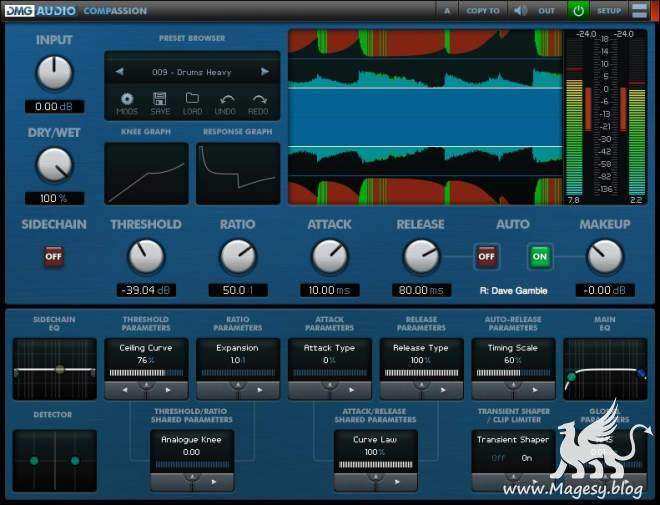Click the Release 80.00 ms value field
This screenshot has width=660, height=505.
click(x=421, y=290)
